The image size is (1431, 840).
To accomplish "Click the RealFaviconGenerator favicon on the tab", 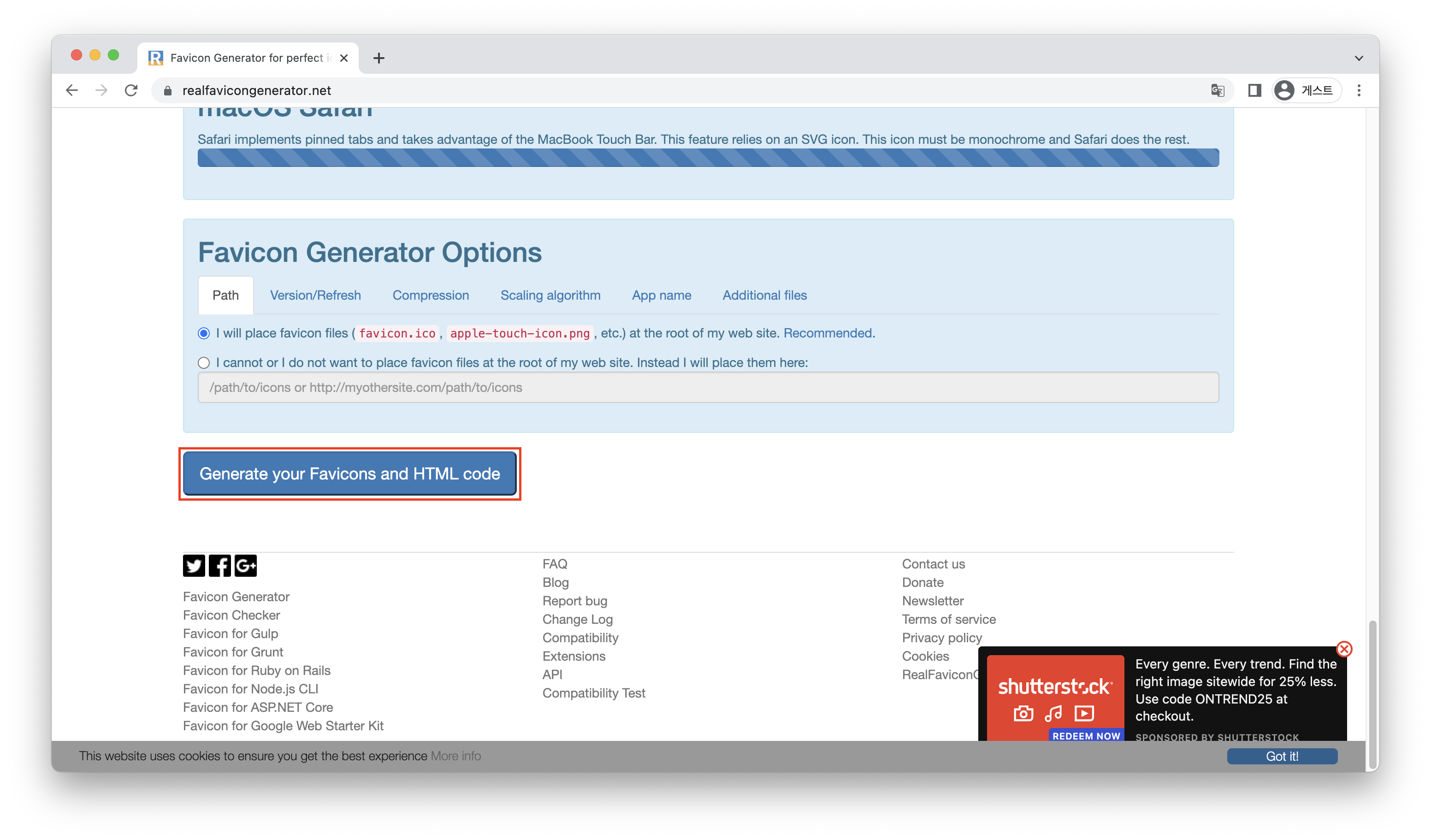I will coord(155,58).
